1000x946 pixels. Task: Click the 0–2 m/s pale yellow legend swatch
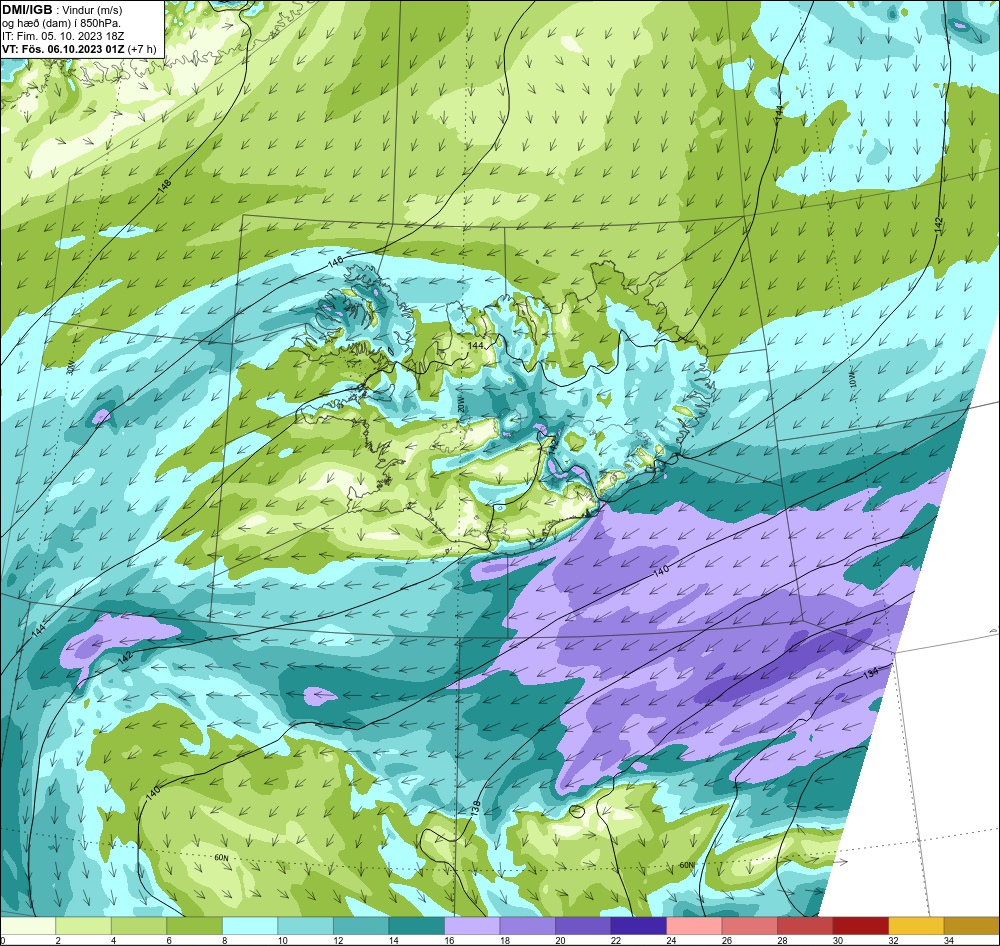click(x=28, y=926)
